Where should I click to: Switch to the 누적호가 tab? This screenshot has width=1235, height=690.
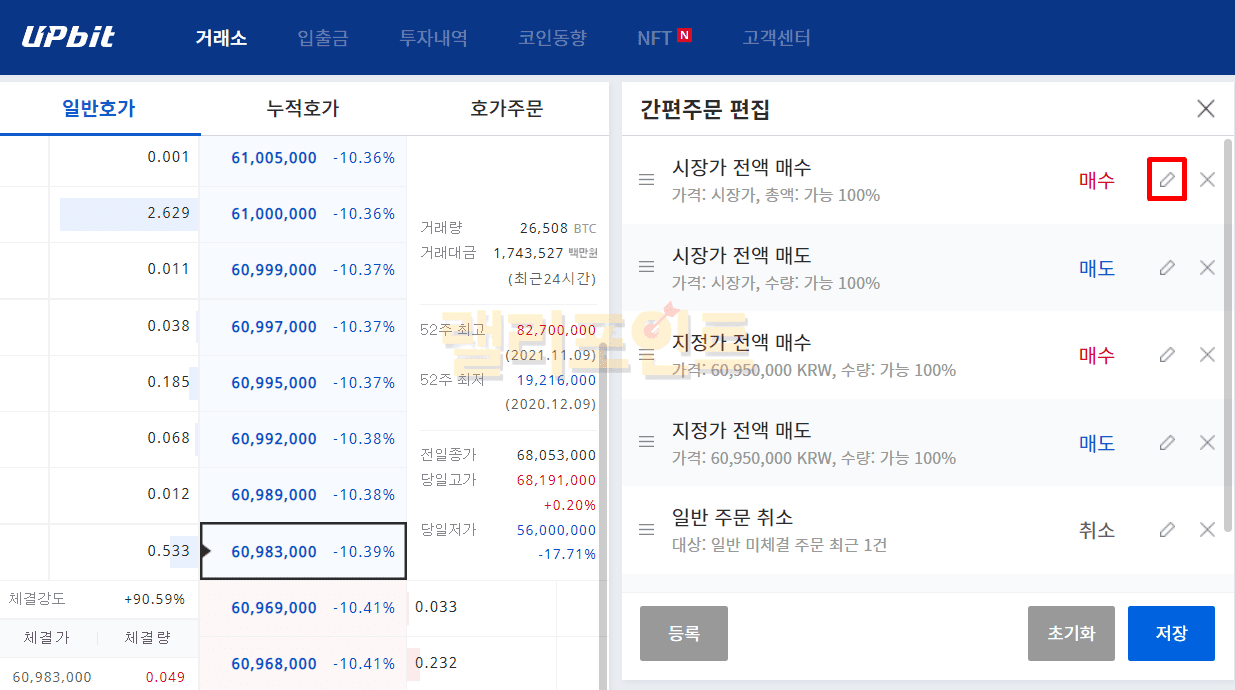[x=303, y=109]
